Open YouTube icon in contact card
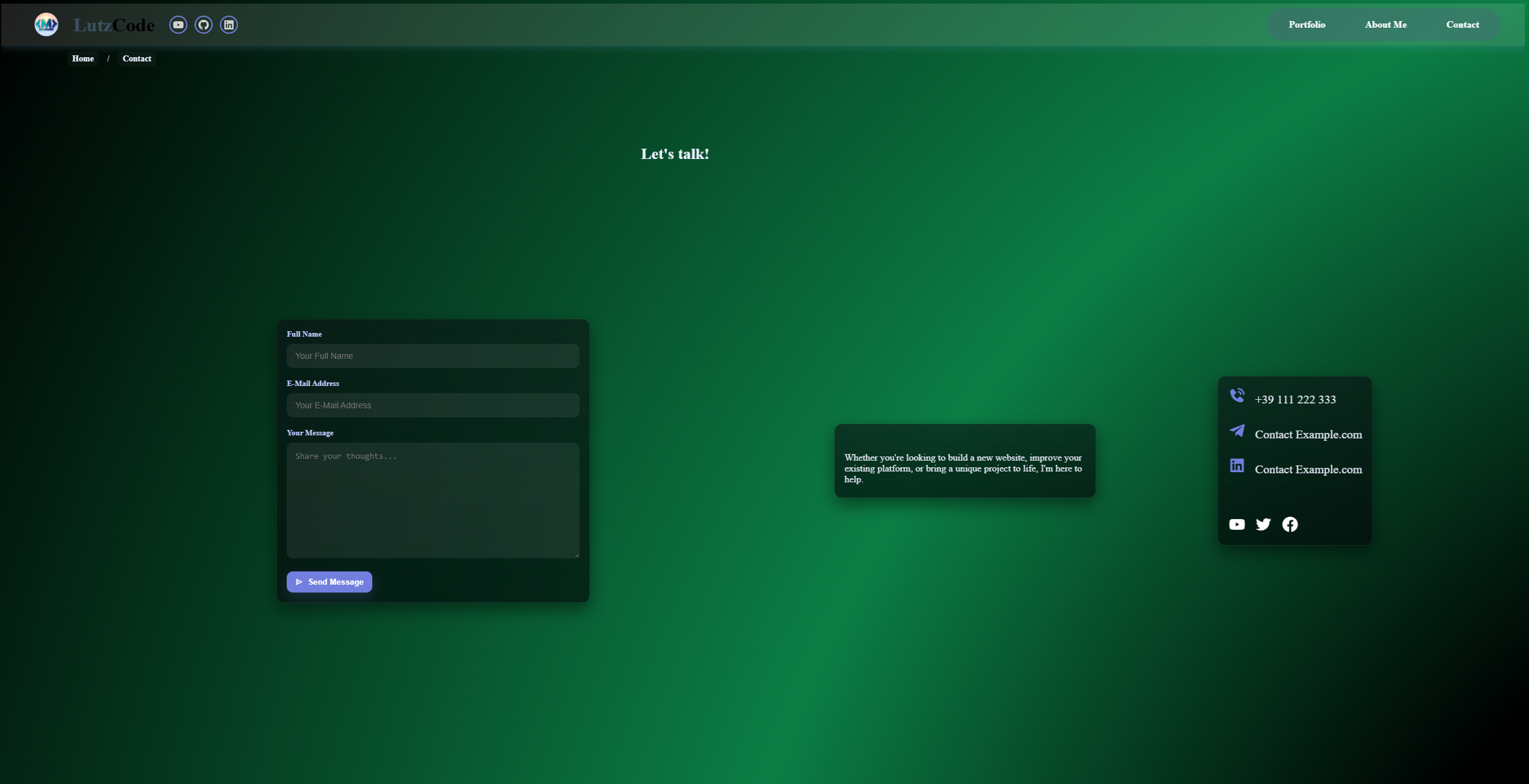This screenshot has width=1529, height=784. coord(1237,524)
